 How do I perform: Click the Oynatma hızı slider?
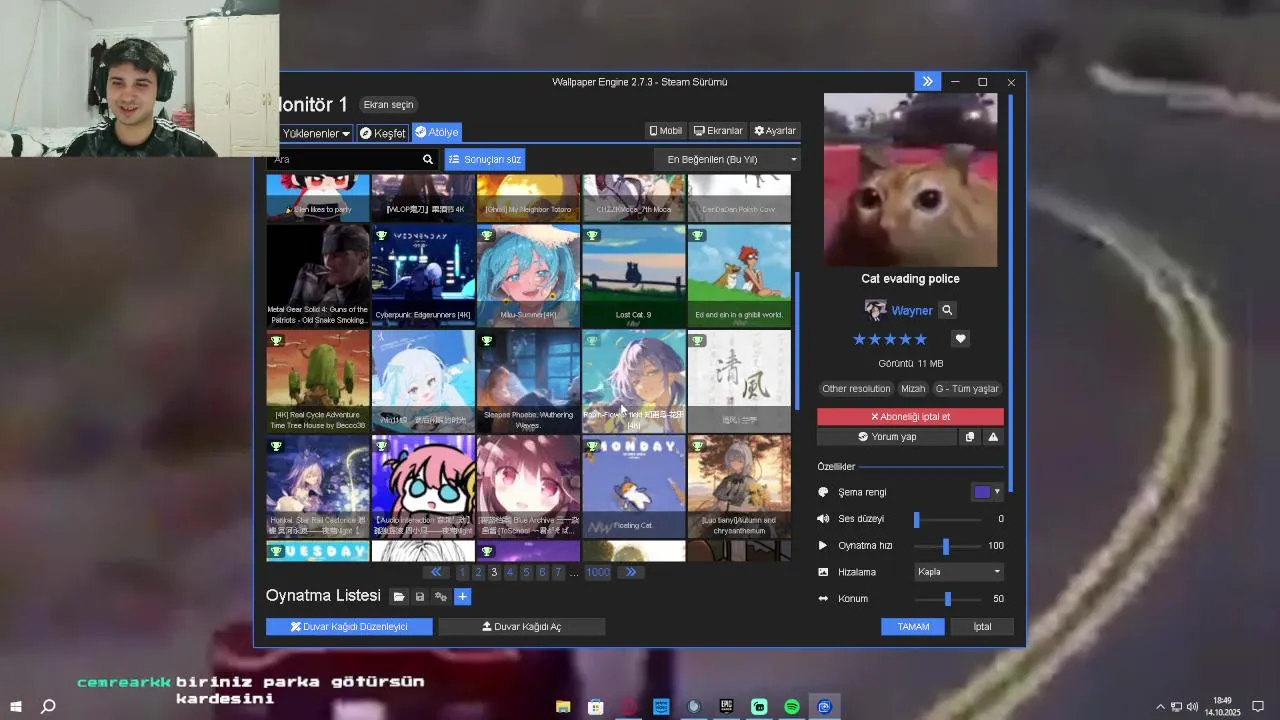947,546
